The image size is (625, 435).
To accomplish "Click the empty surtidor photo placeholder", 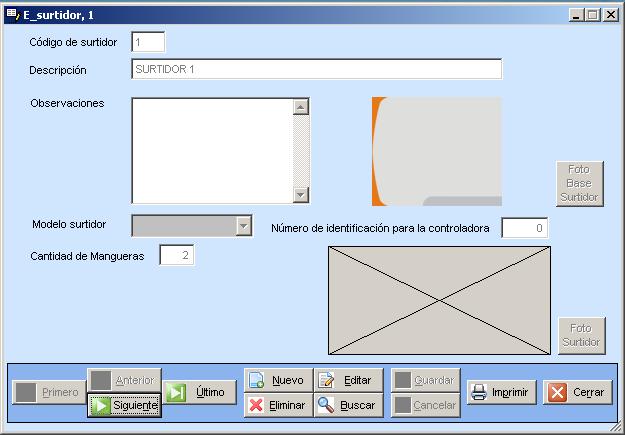I will pyautogui.click(x=439, y=300).
